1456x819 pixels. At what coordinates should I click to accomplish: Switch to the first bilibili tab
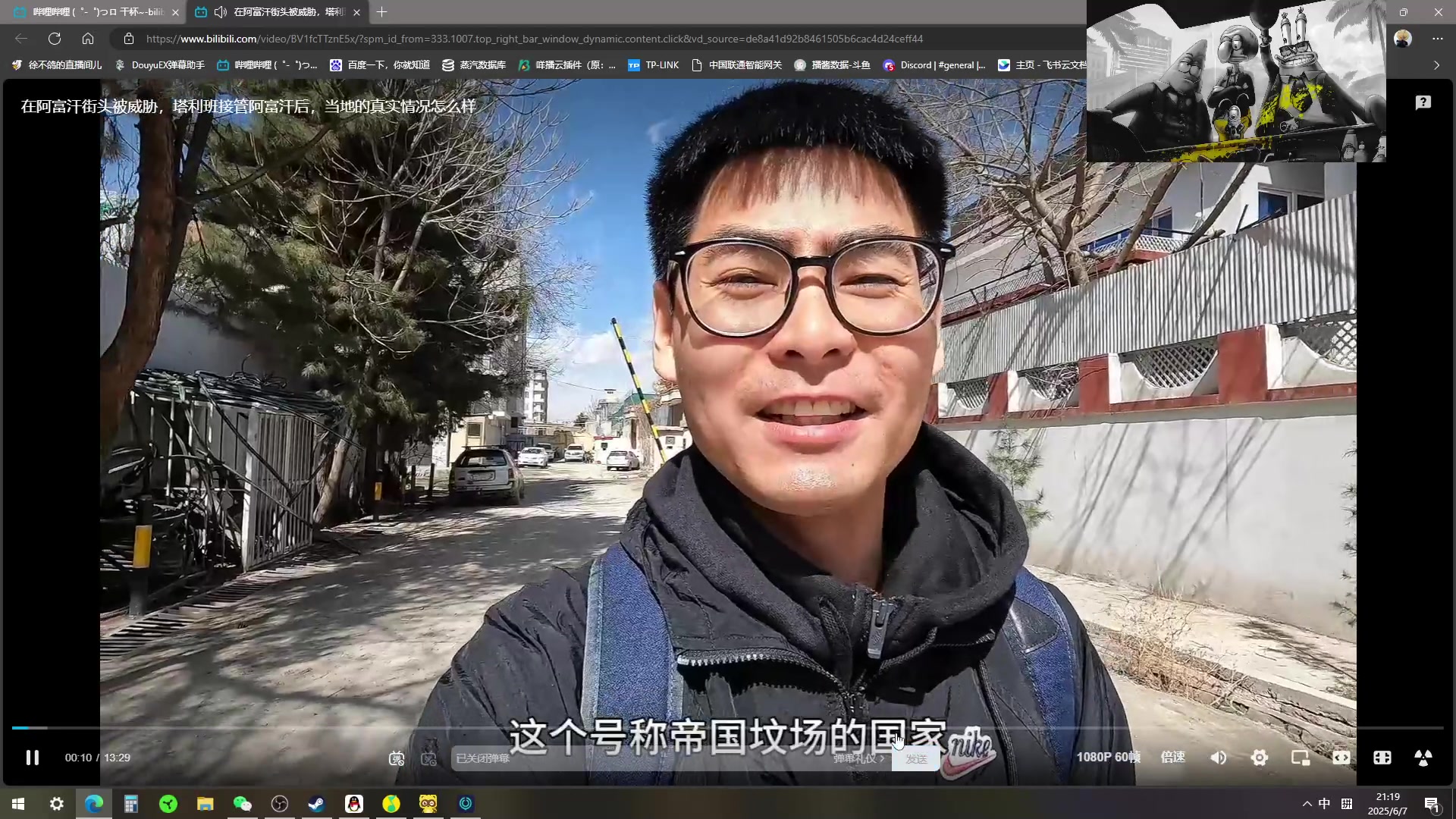coord(91,12)
